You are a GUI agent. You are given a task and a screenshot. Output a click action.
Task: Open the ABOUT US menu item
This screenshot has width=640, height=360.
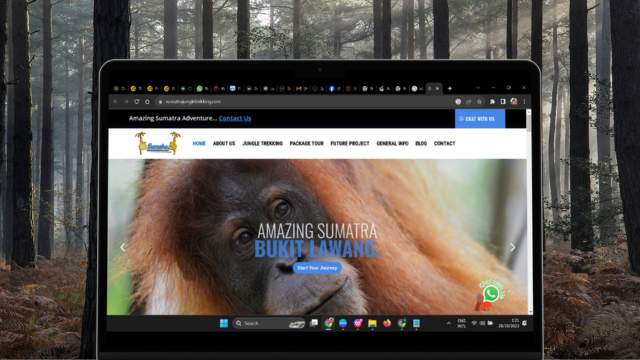(224, 143)
